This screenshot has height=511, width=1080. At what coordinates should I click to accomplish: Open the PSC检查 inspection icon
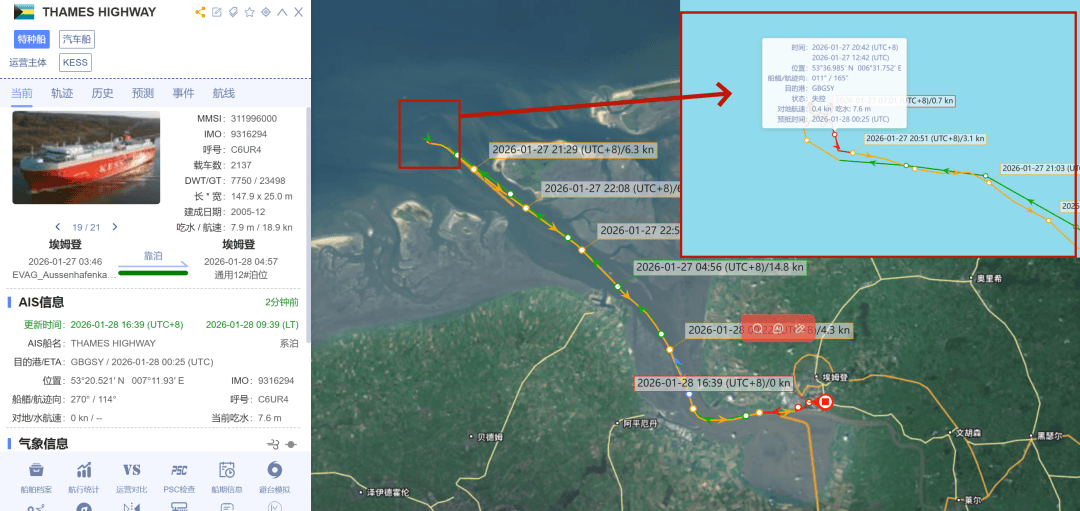click(179, 470)
